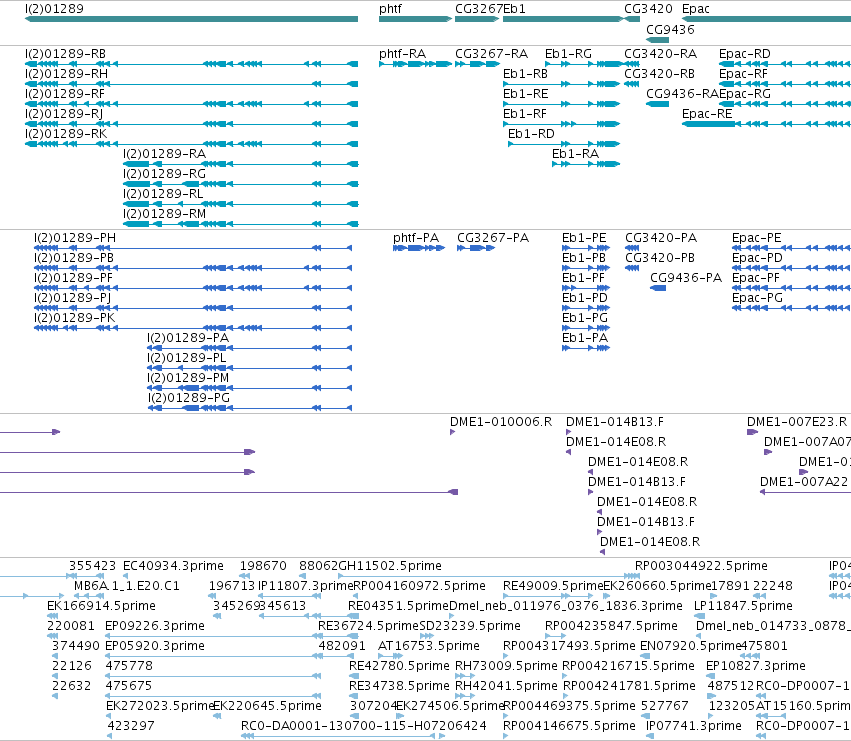Open the Eb1-RE transcript
851x741 pixels.
[525, 94]
